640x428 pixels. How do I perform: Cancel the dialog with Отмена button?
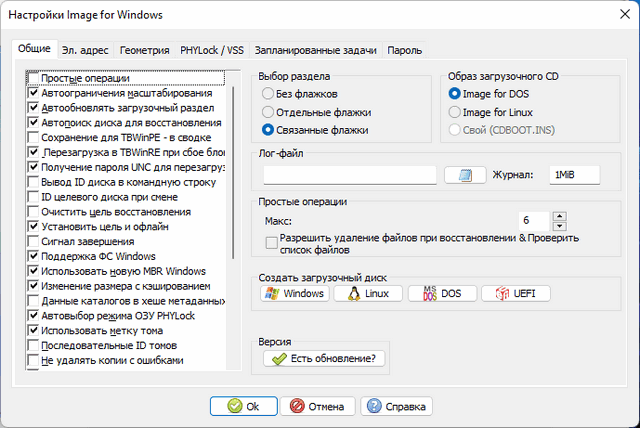click(x=318, y=406)
